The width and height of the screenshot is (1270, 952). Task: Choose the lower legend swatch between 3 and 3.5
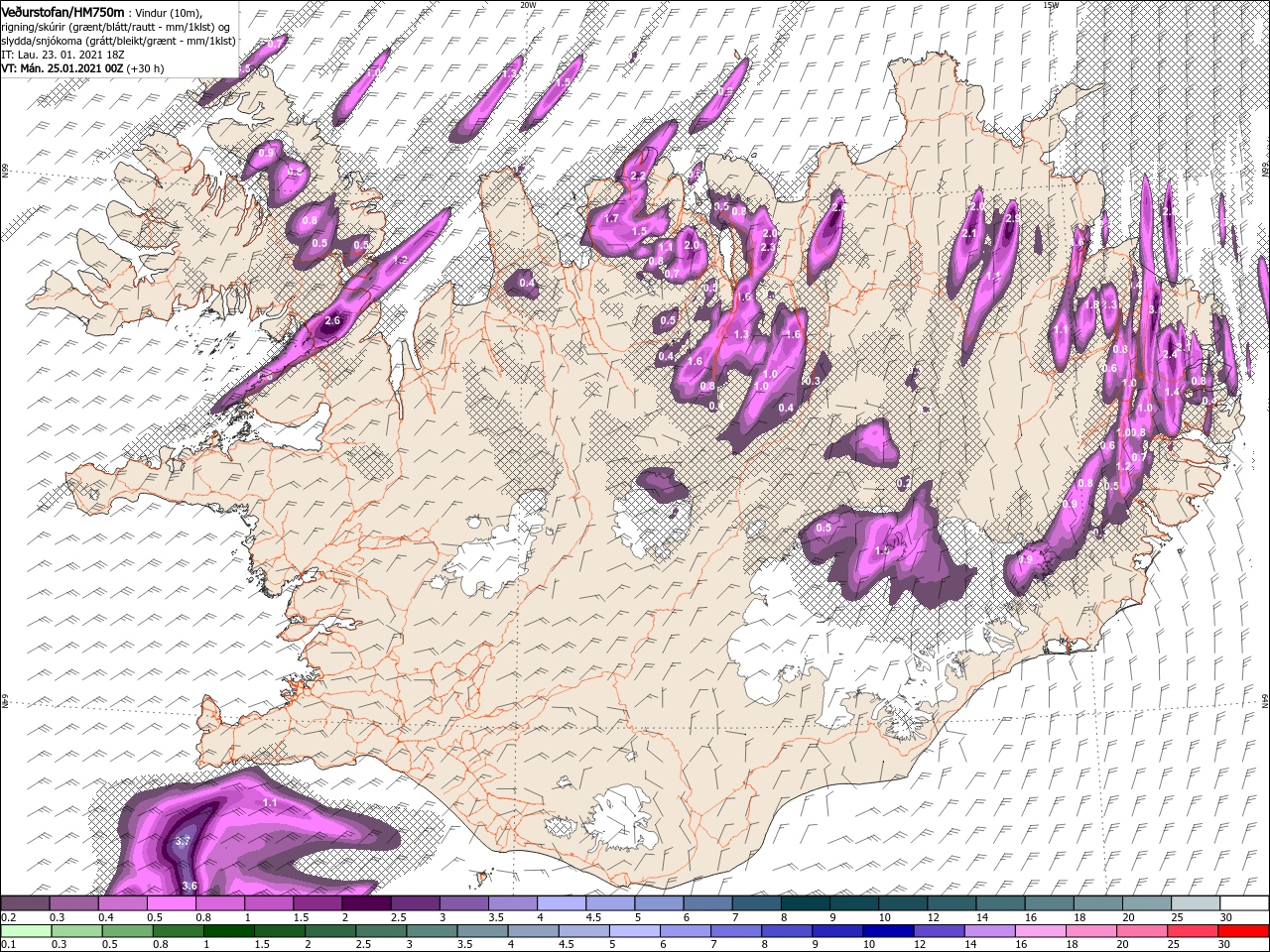tap(431, 931)
